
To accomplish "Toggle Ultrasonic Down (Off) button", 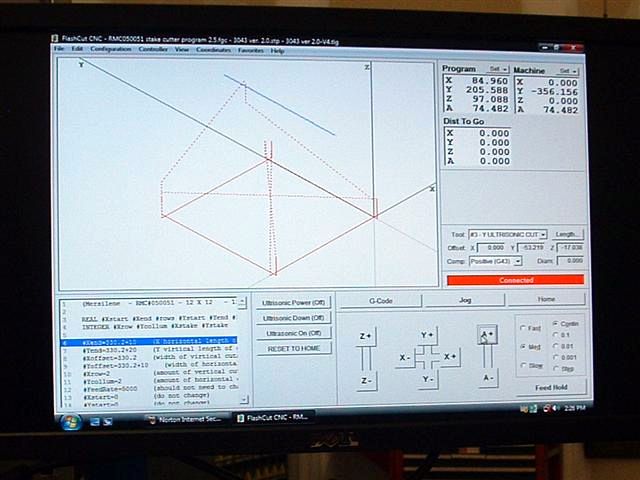I will click(293, 318).
